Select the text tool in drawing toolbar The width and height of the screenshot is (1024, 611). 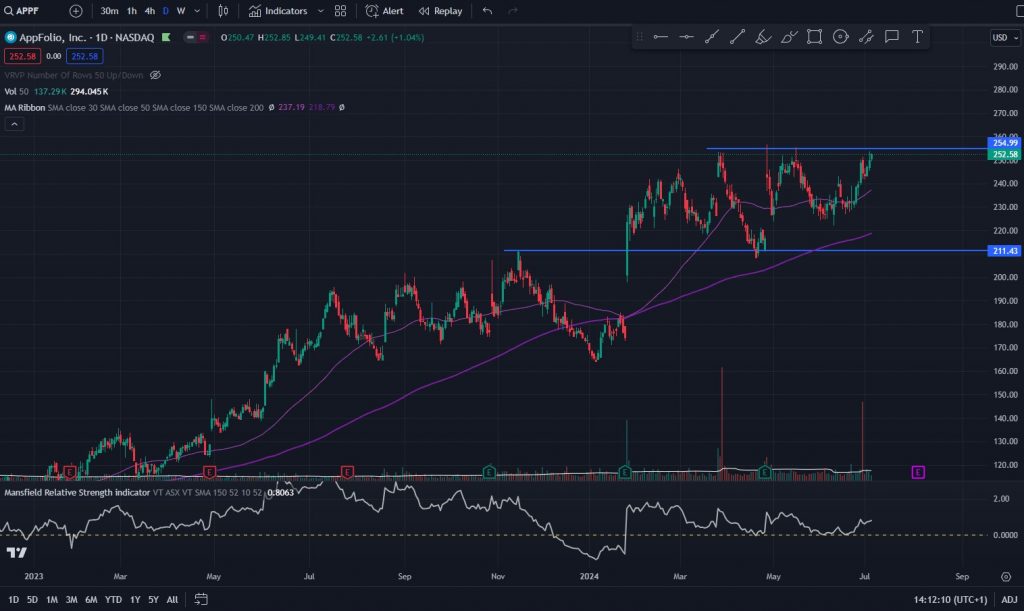click(x=917, y=37)
